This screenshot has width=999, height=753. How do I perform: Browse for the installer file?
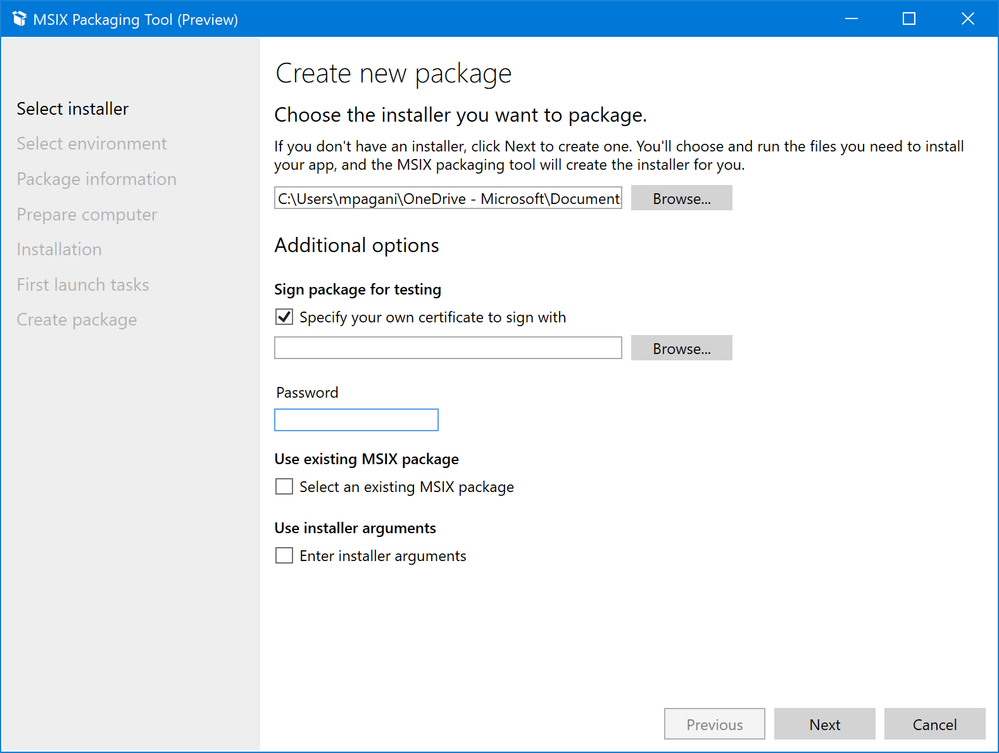coord(681,198)
